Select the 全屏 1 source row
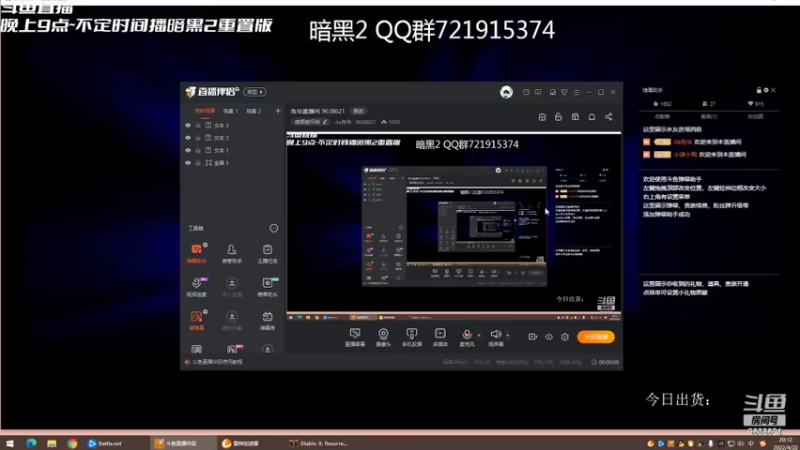800x450 pixels. (232, 163)
